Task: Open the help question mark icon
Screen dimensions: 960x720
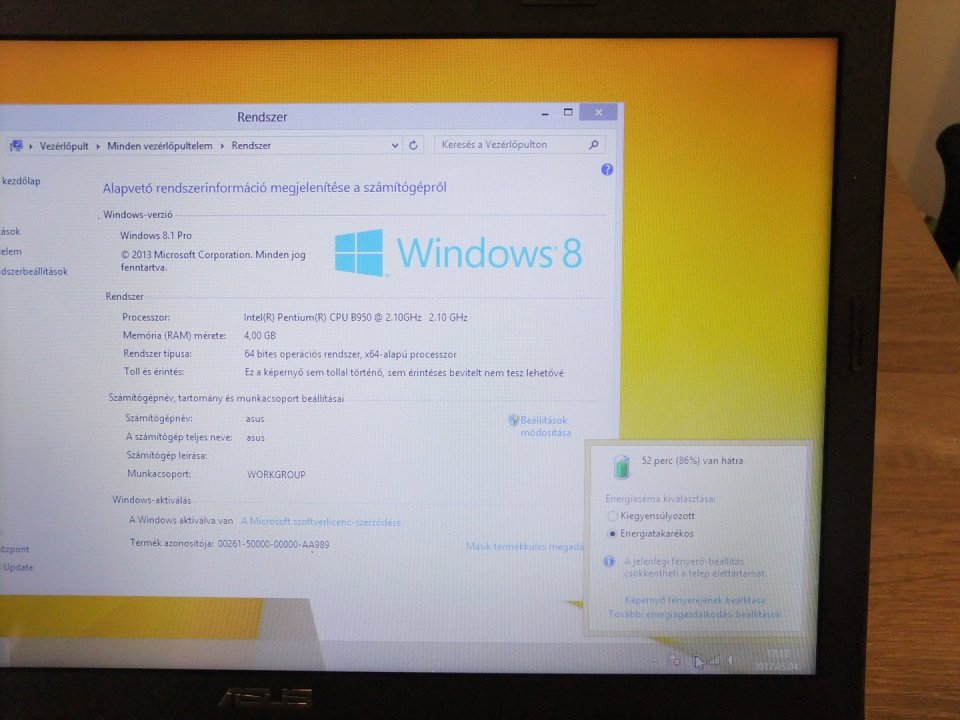Action: (x=607, y=170)
